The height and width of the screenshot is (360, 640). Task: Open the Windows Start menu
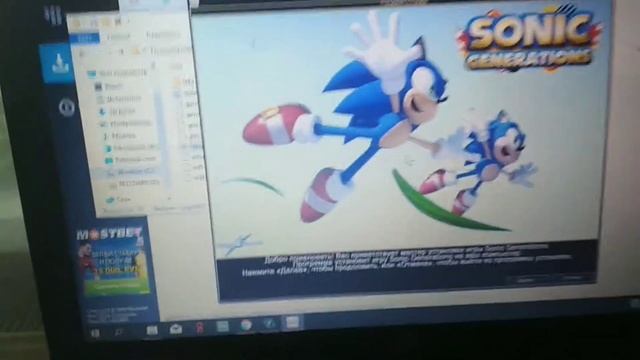coord(95,333)
